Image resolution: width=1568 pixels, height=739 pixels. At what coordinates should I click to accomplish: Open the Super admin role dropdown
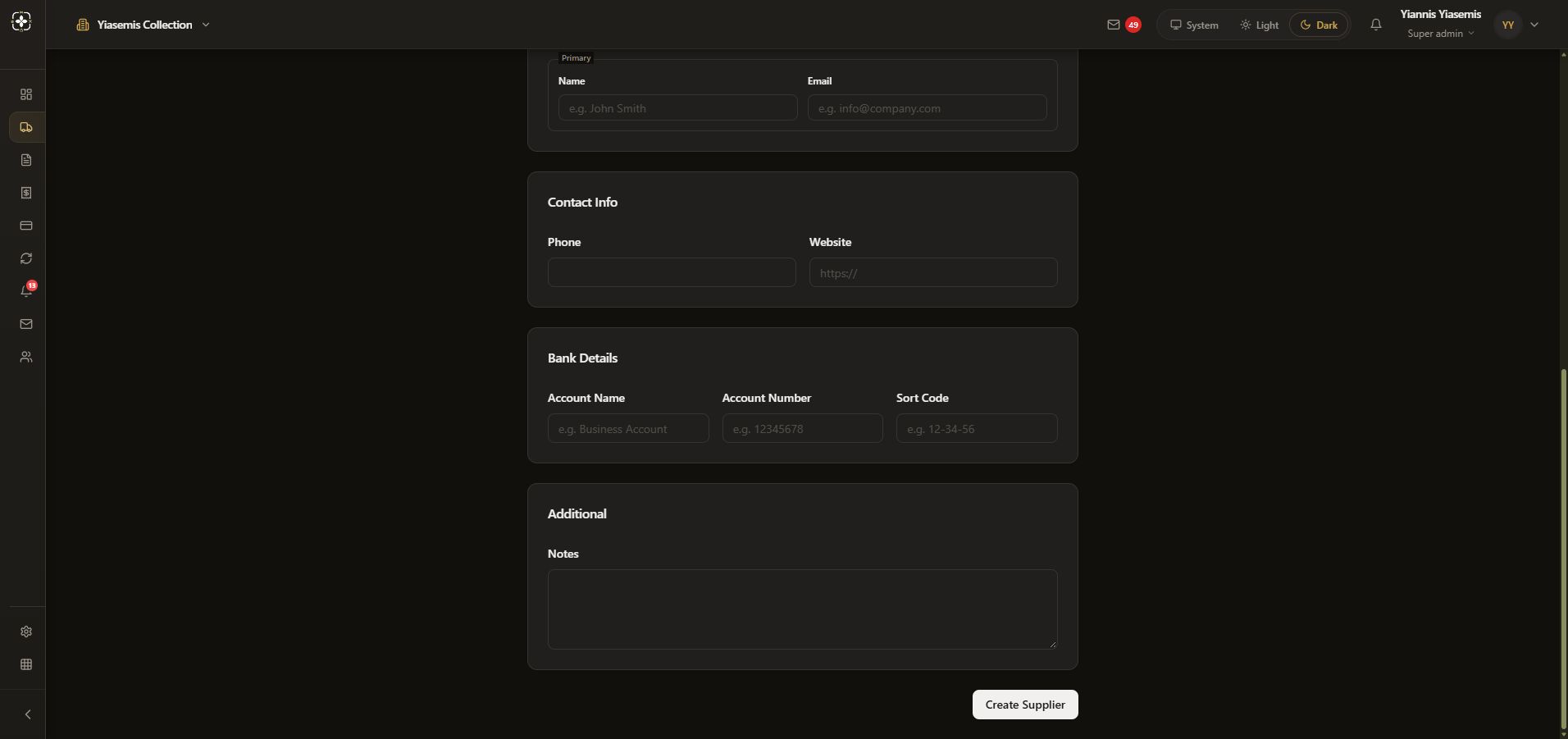1441,34
